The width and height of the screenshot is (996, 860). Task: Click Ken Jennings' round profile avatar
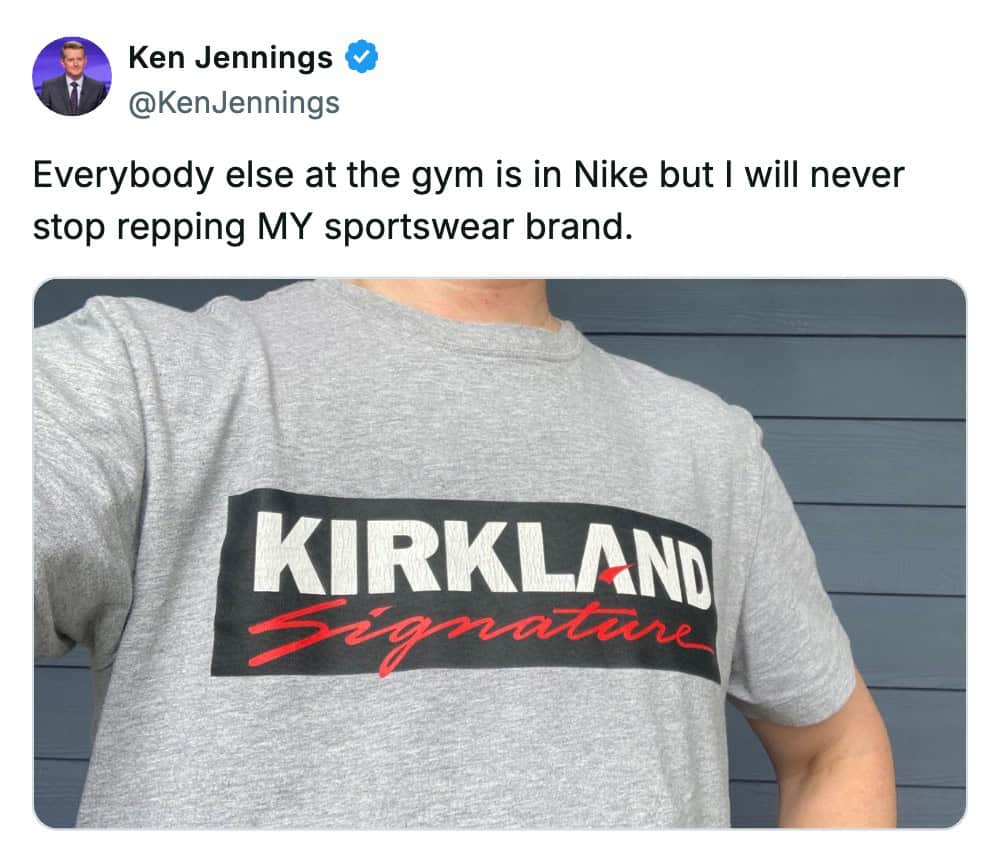tap(72, 76)
